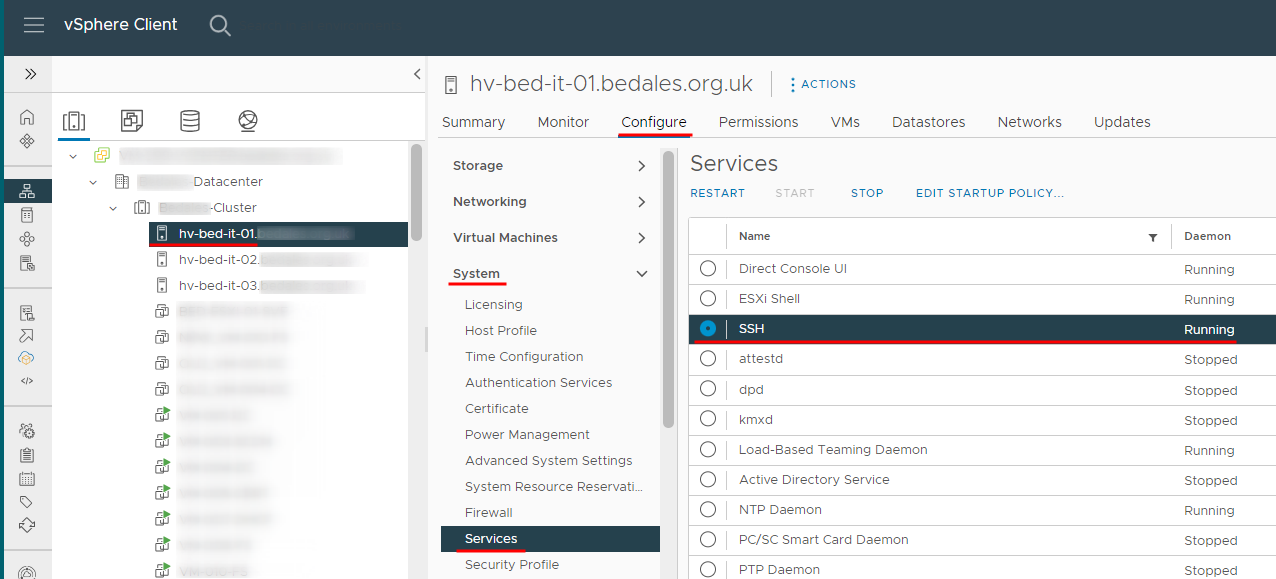
Task: Click the Configure menu vertical scrollbar
Action: [668, 290]
